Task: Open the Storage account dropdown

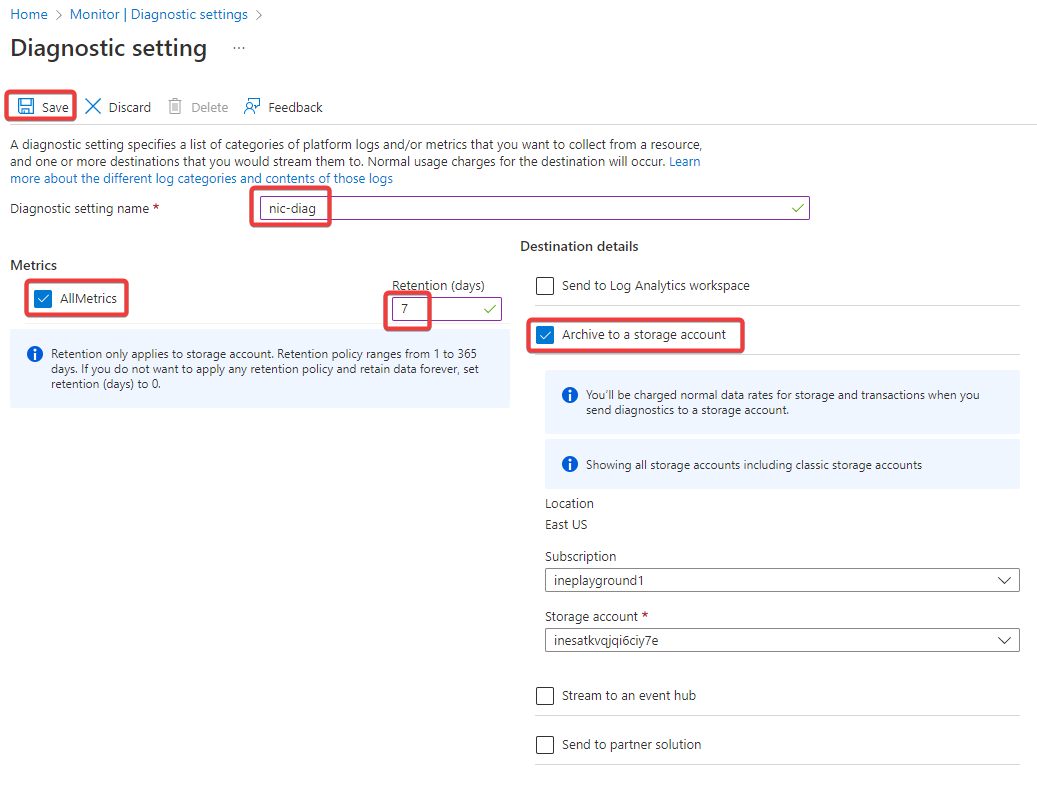Action: (x=781, y=640)
